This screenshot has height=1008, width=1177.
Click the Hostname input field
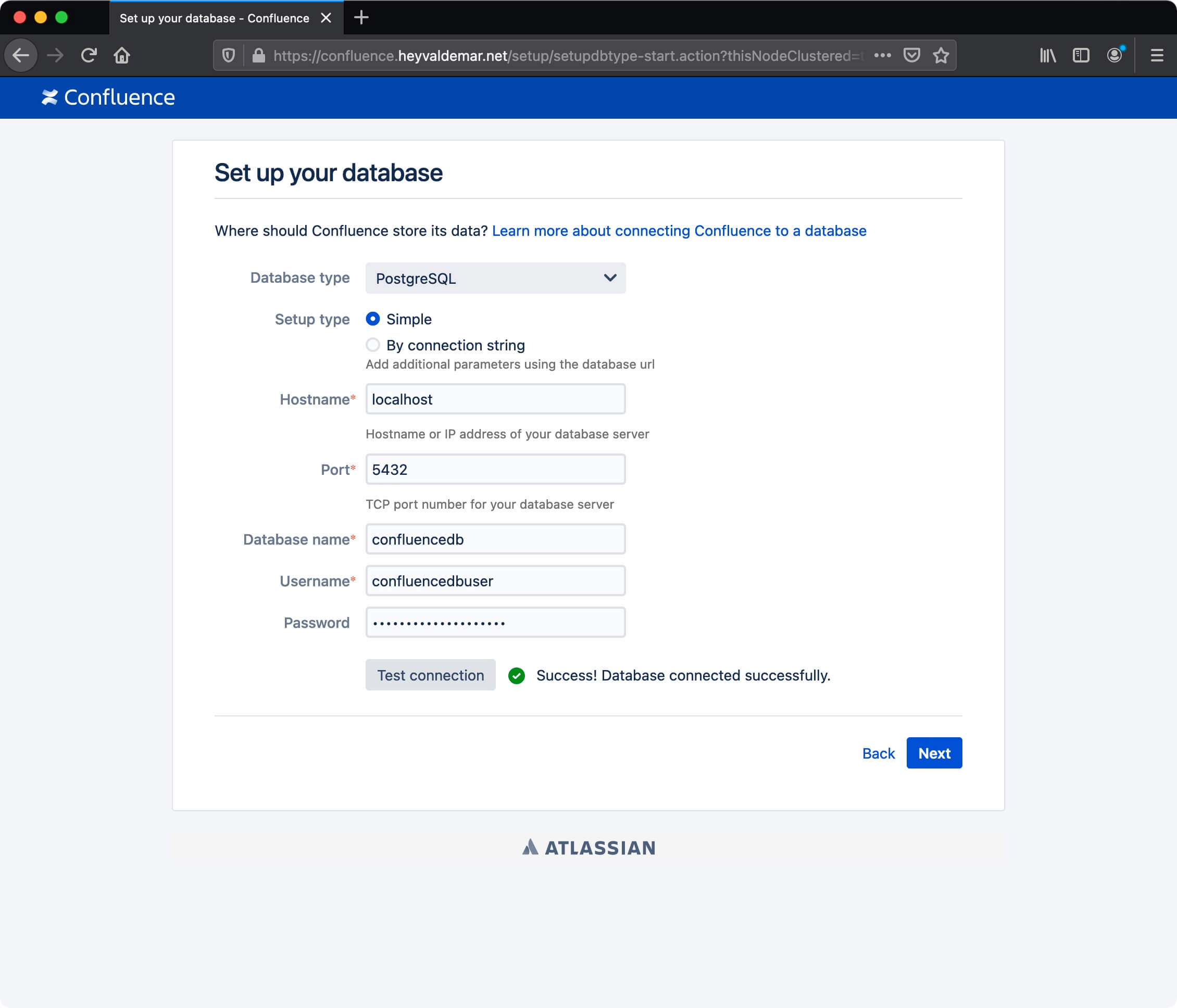495,399
